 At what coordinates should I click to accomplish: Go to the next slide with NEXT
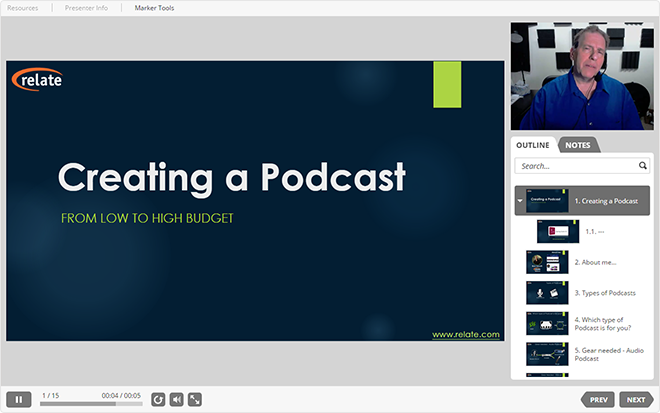(636, 400)
